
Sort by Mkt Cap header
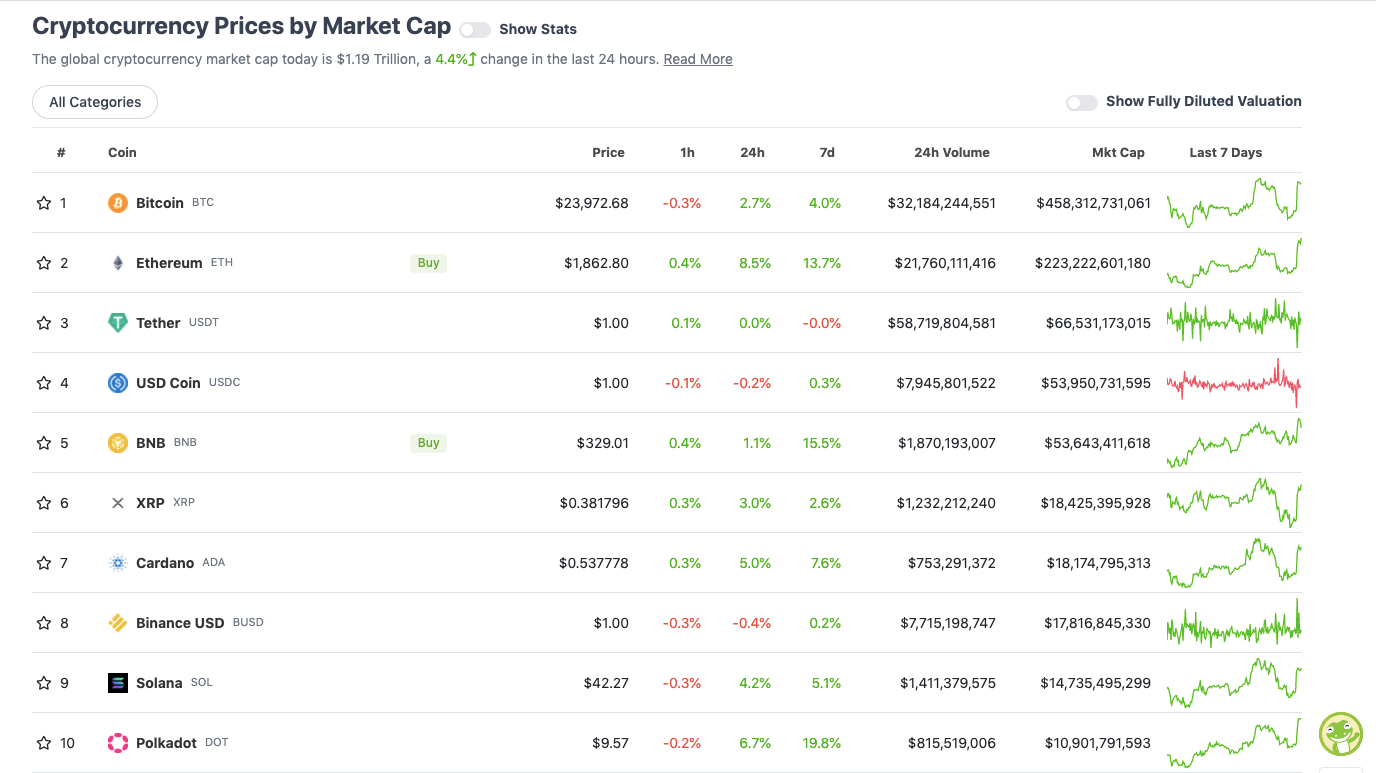click(x=1118, y=153)
